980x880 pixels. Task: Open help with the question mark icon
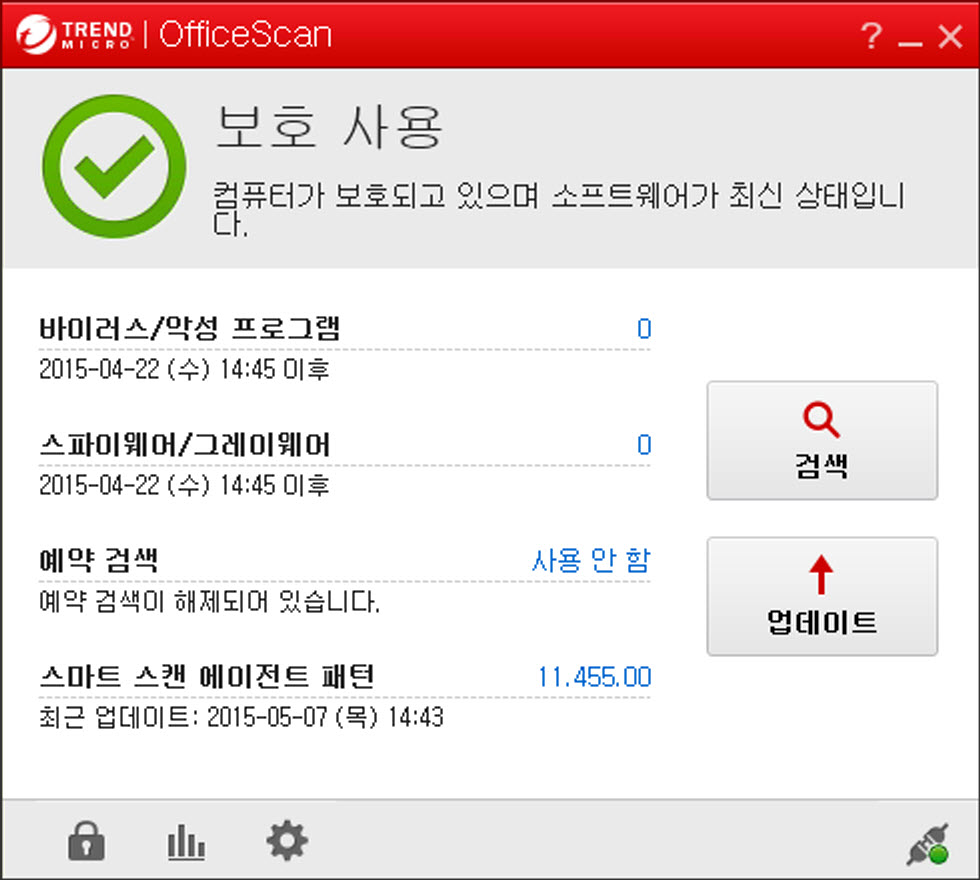coord(871,38)
